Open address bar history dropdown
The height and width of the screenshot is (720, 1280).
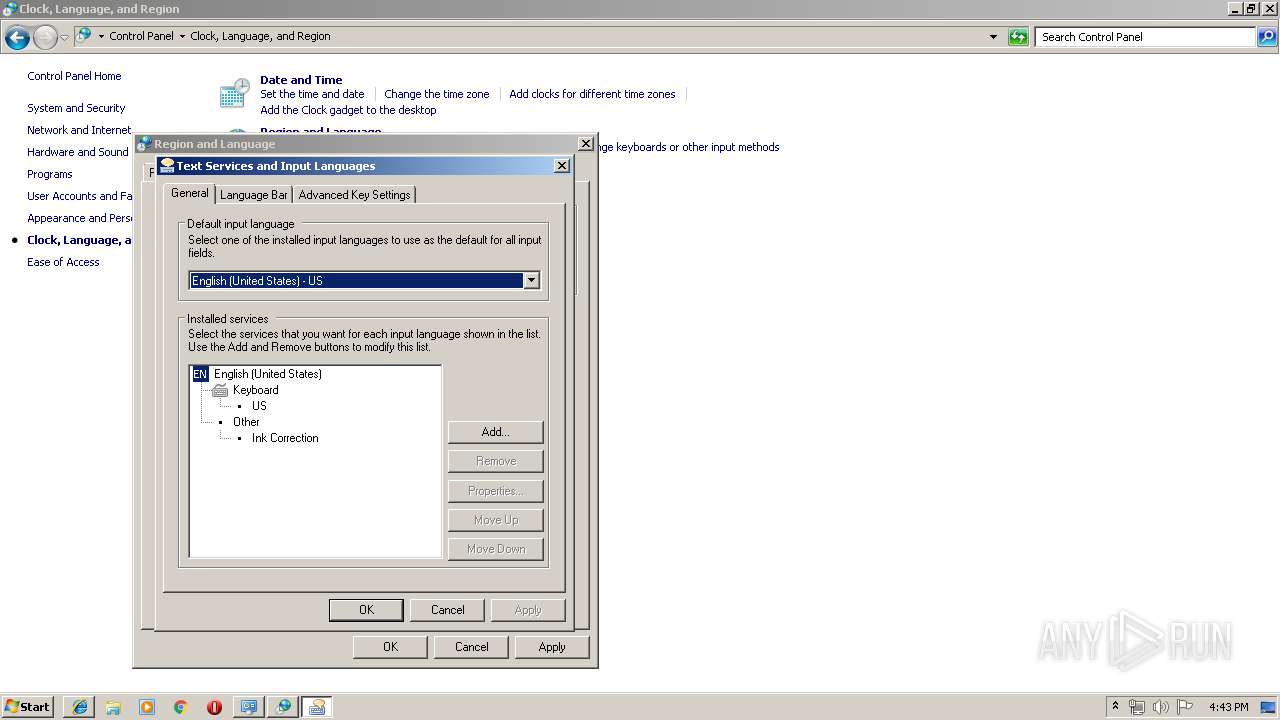(x=993, y=37)
